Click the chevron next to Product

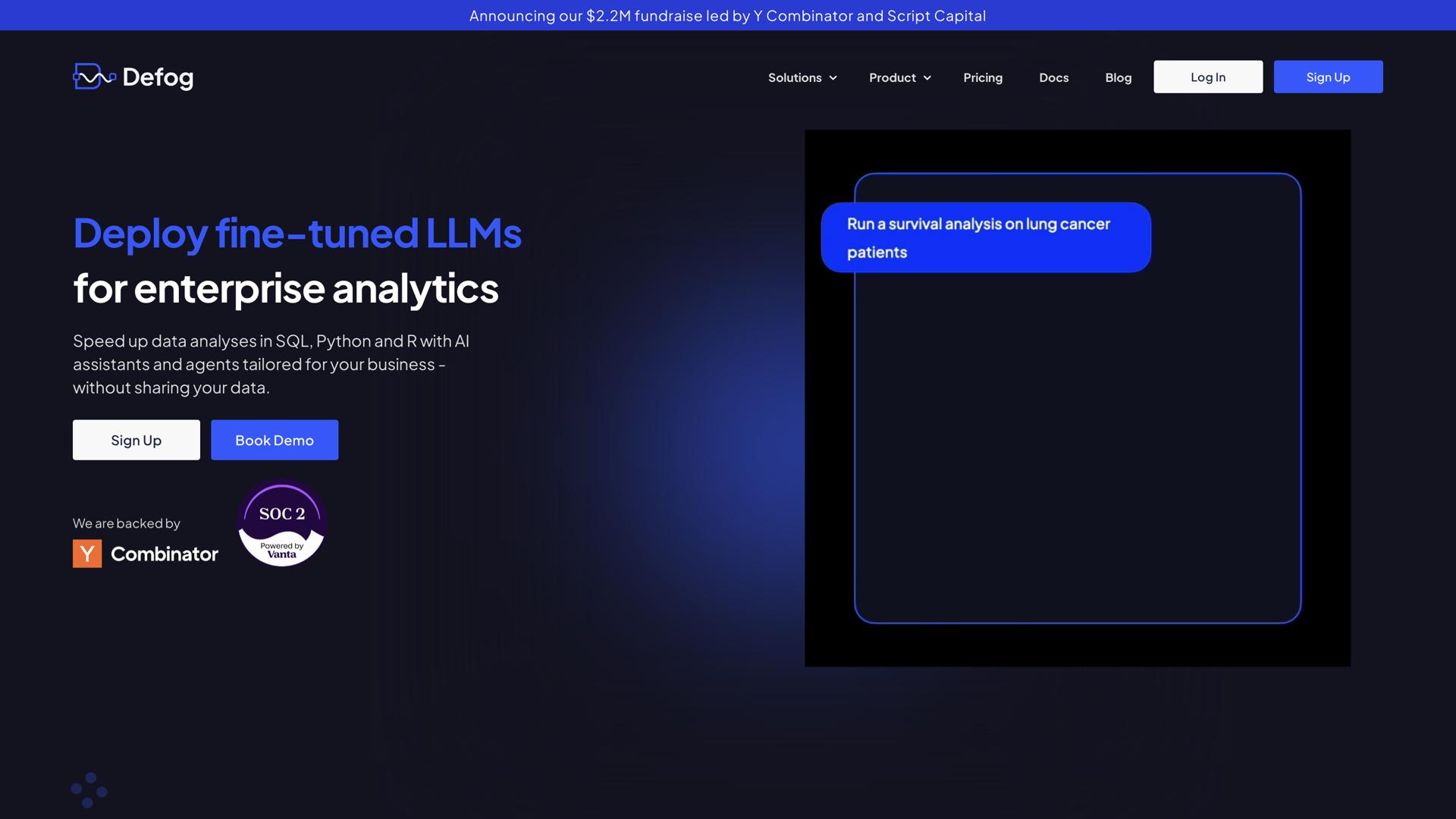coord(927,78)
